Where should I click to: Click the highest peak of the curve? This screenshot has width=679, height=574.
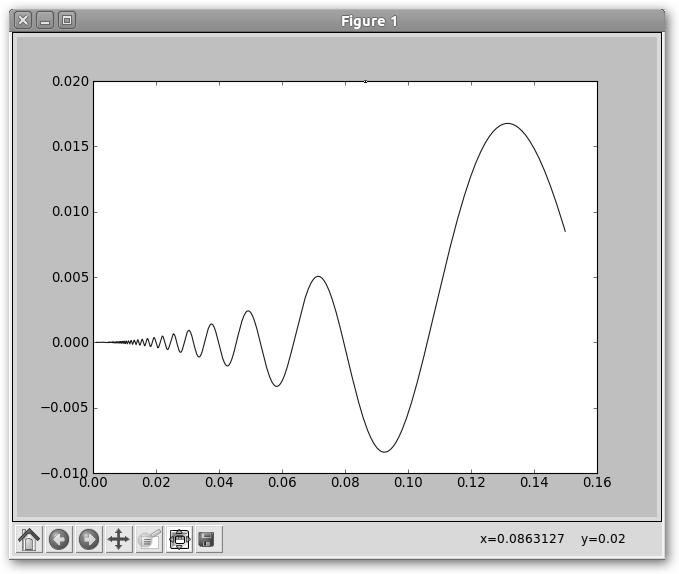[508, 124]
